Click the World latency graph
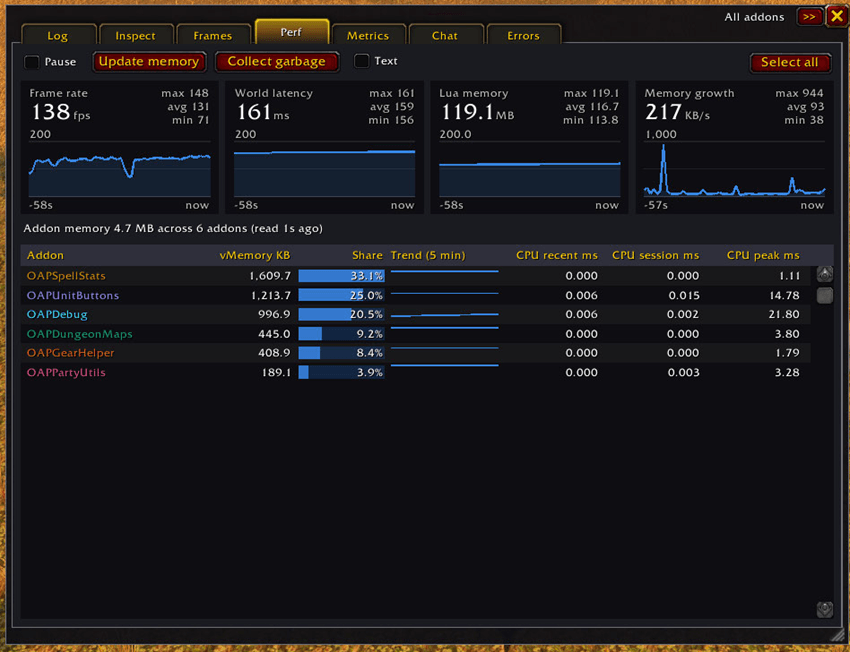 point(324,169)
